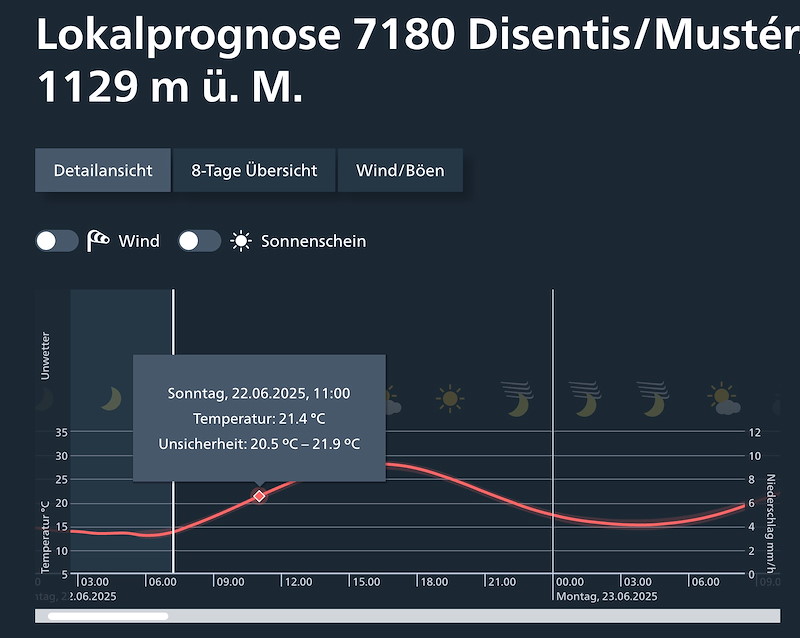Click the windy moon icon above Monday 00.00

585,399
